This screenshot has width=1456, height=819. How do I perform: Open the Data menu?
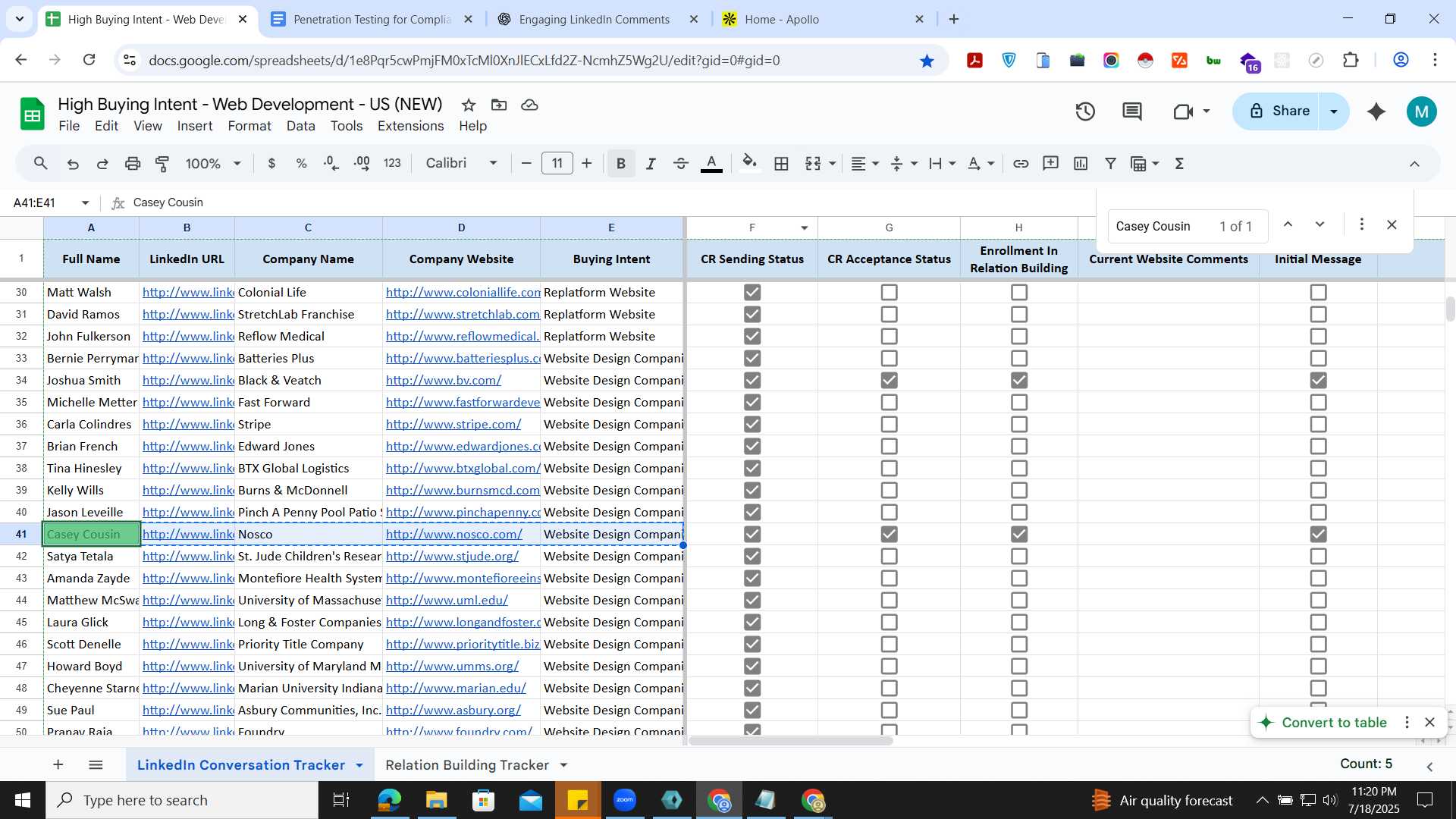300,126
